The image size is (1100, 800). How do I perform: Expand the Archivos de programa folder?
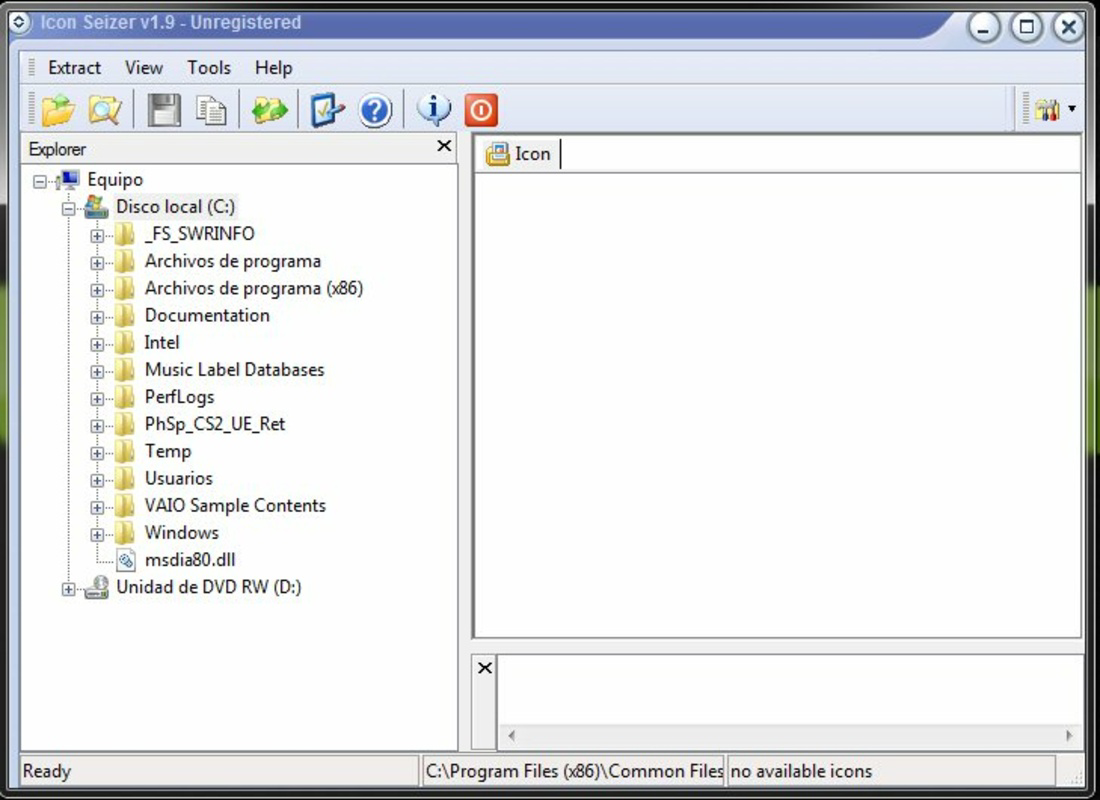pos(97,263)
